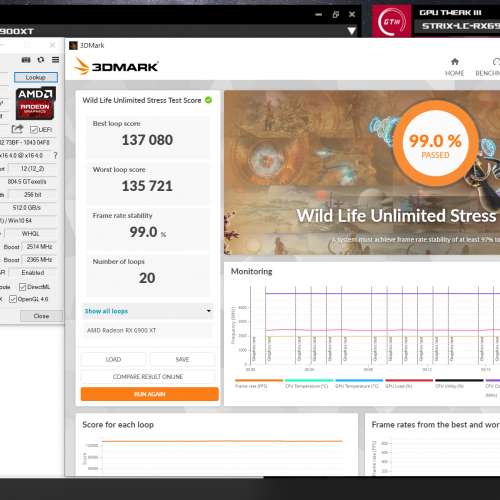This screenshot has width=500, height=500.
Task: Toggle the DirectML checkbox in GPU-Z
Action: (23, 287)
